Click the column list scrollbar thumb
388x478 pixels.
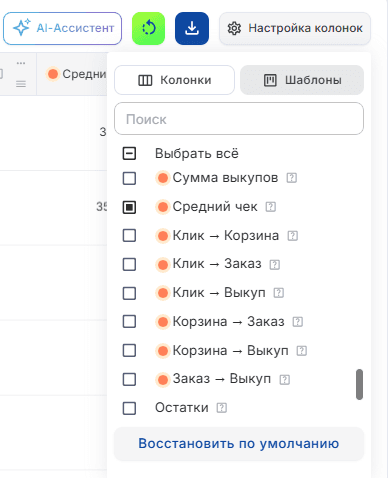point(359,384)
